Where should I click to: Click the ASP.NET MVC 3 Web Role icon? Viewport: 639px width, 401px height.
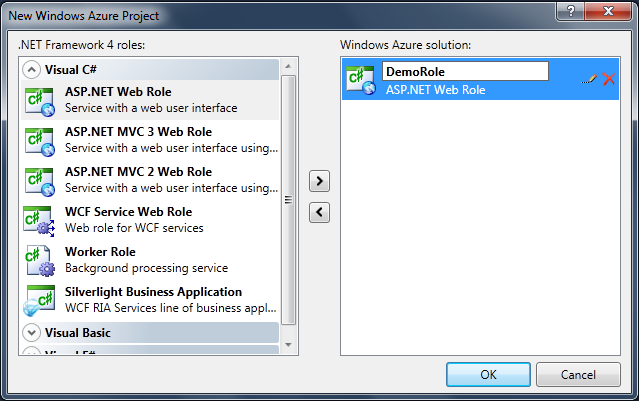click(40, 140)
